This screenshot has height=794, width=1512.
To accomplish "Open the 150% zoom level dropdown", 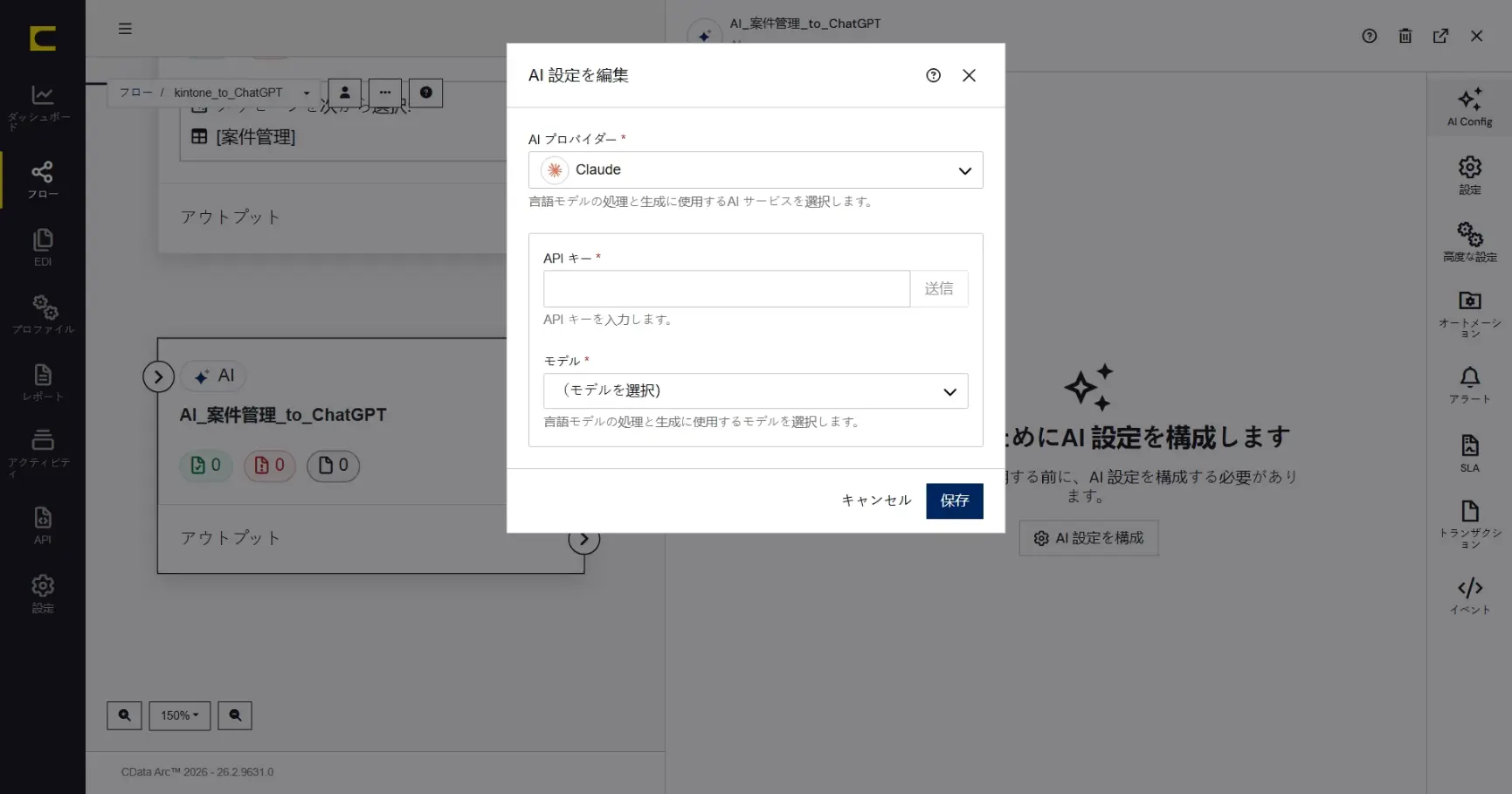I will 179,715.
